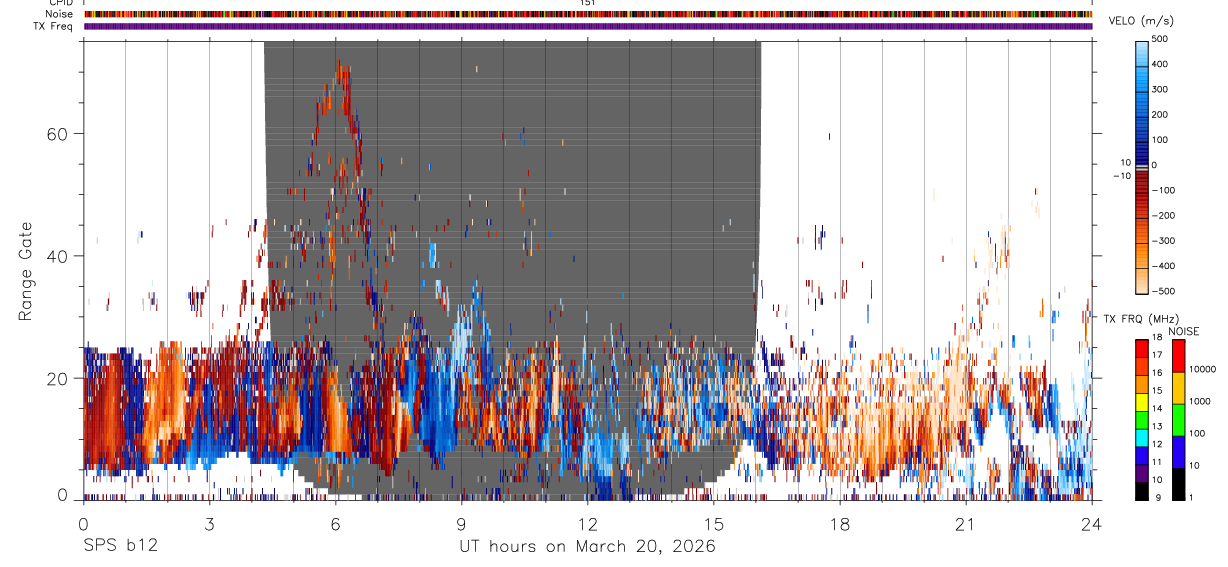Click the 'Range Gate' y-axis title
This screenshot has height=567, width=1228.
27,271
